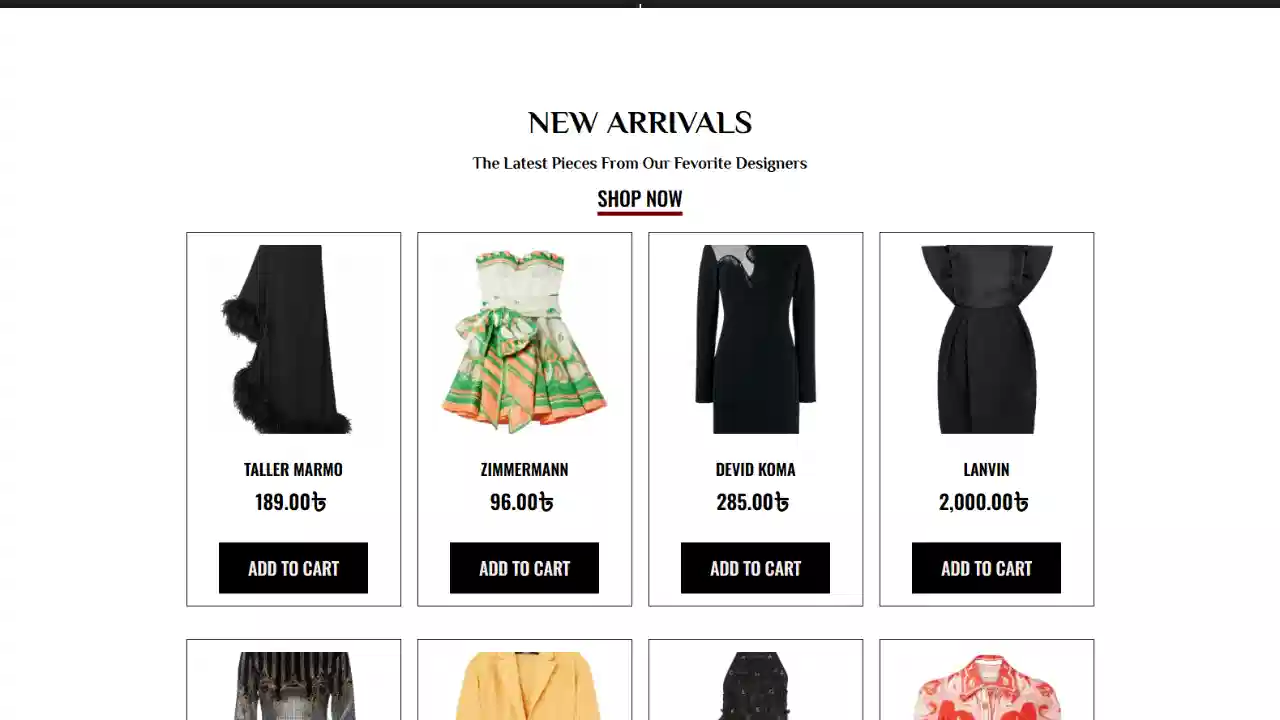Open the green striped Zimmermann dress image
The width and height of the screenshot is (1280, 720).
pyautogui.click(x=524, y=339)
